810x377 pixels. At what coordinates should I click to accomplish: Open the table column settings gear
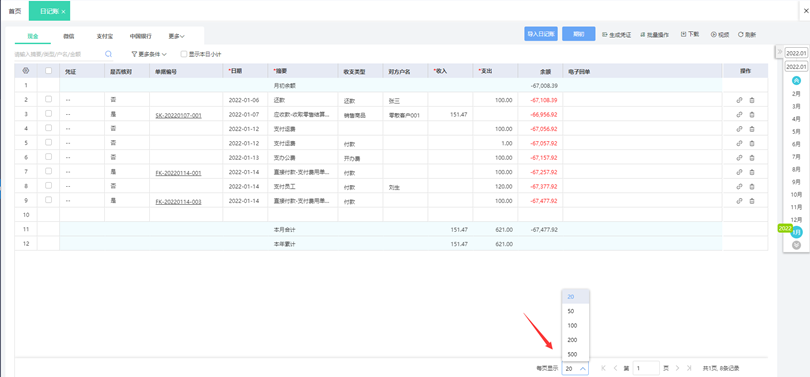26,71
